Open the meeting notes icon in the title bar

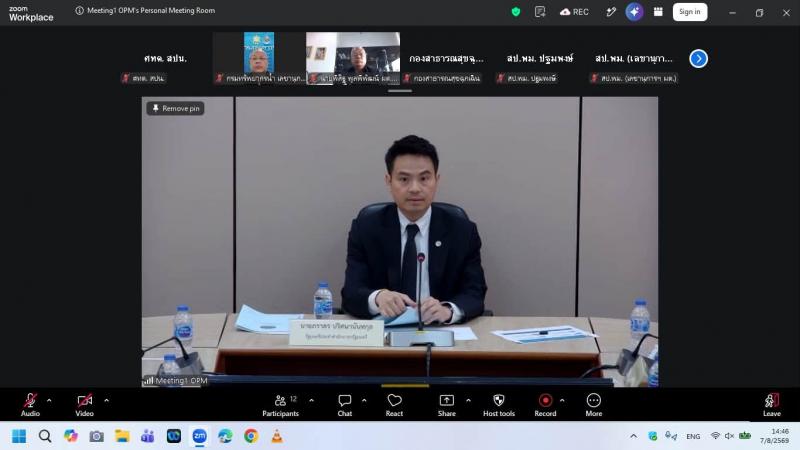[540, 12]
